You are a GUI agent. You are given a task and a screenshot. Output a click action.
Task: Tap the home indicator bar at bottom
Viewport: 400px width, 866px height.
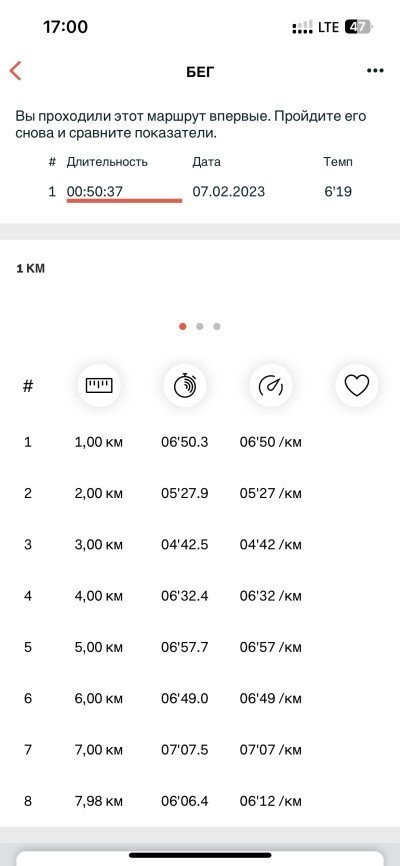[200, 856]
